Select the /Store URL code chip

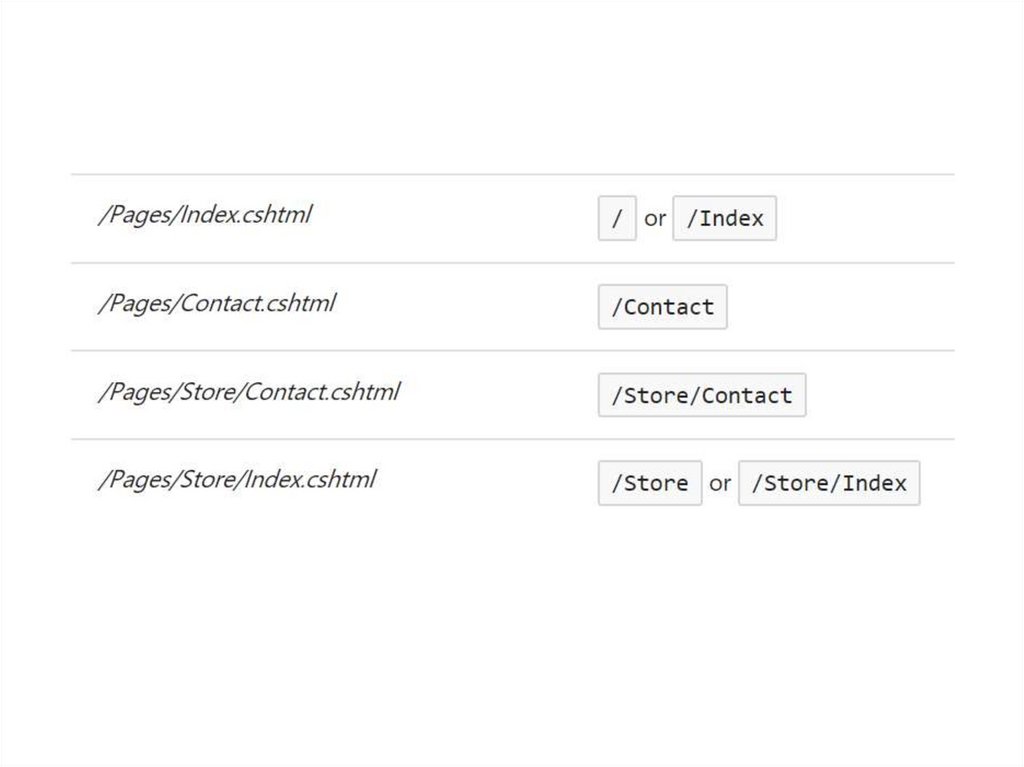[x=650, y=483]
